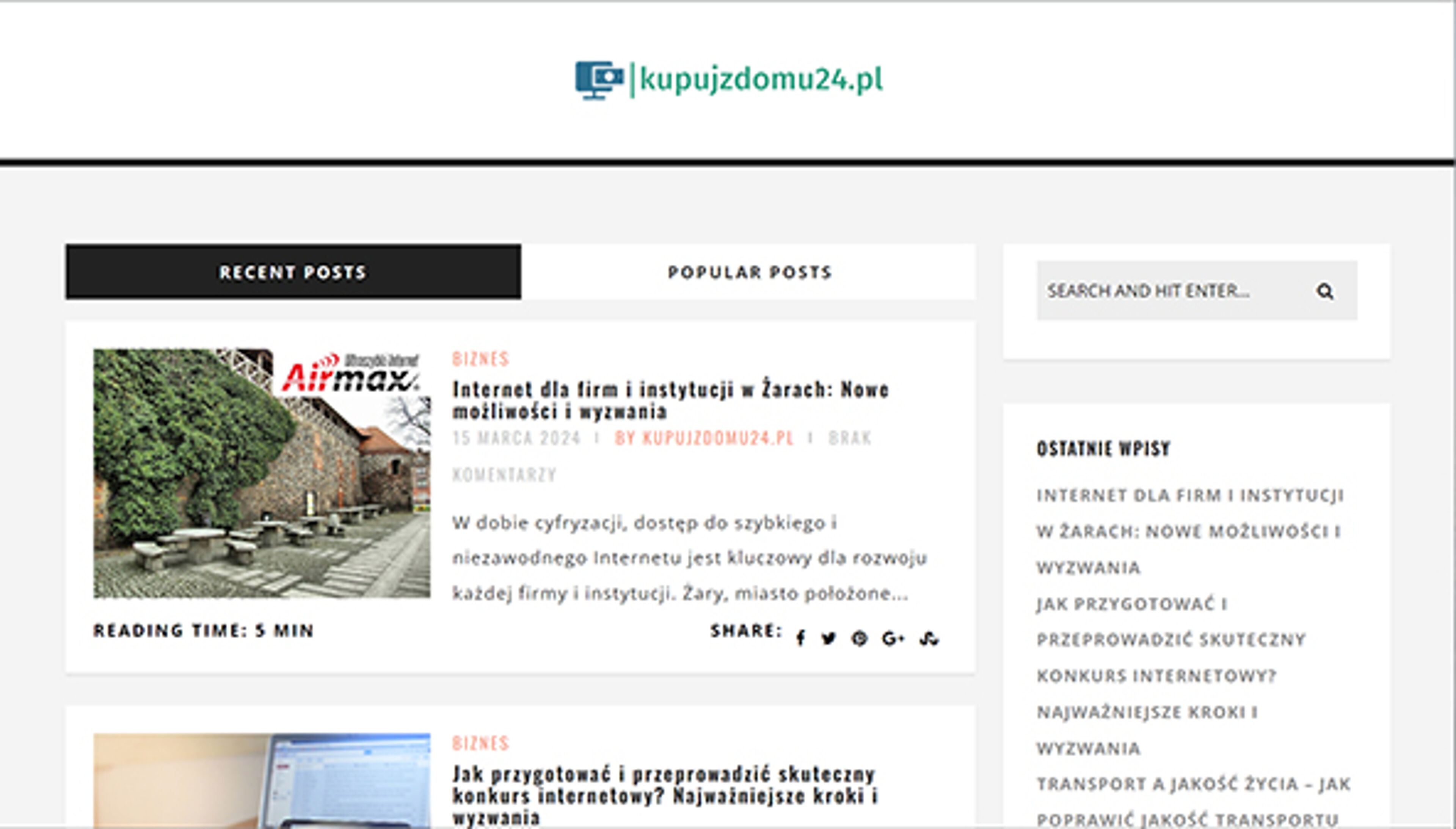Share post on Pinterest icon
This screenshot has width=1456, height=829.
(860, 639)
